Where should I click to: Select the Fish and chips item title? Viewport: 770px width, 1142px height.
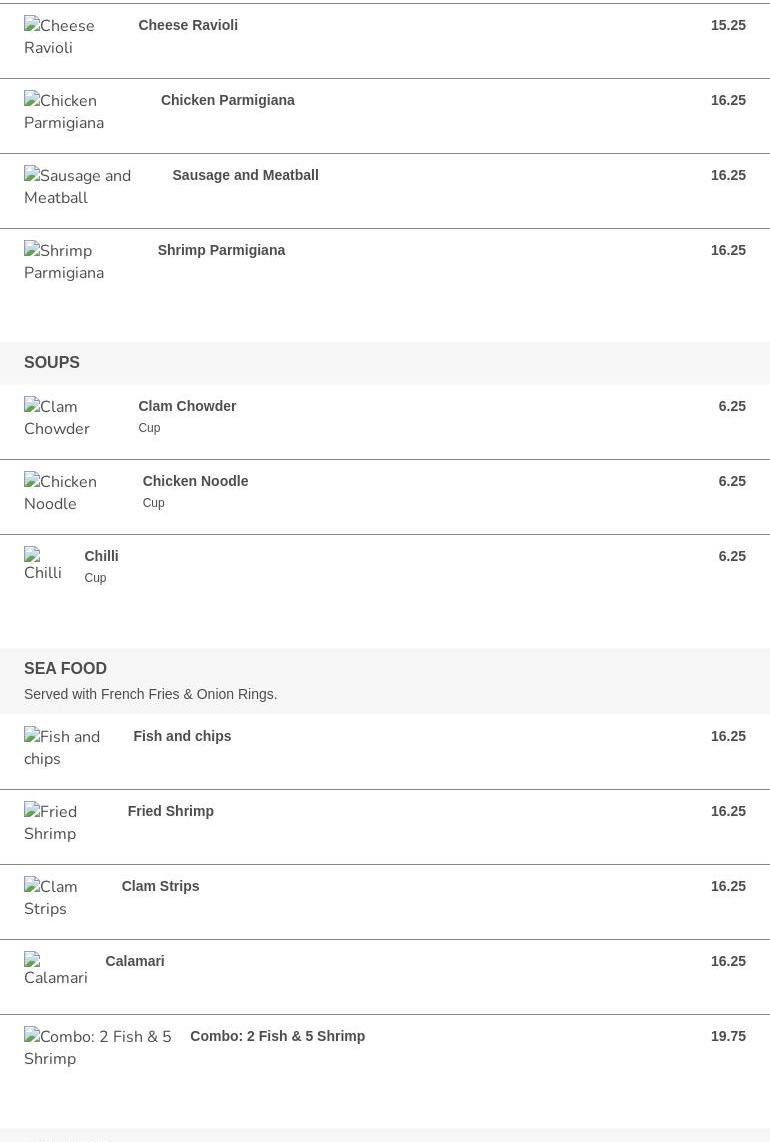(182, 736)
